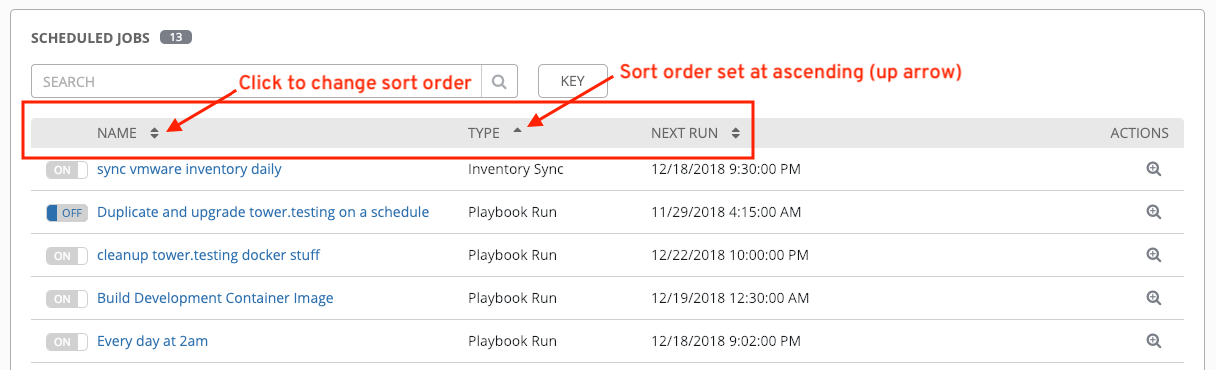Toggle schedule for Every day at 2am
Screen dimensions: 1216x370
point(67,342)
